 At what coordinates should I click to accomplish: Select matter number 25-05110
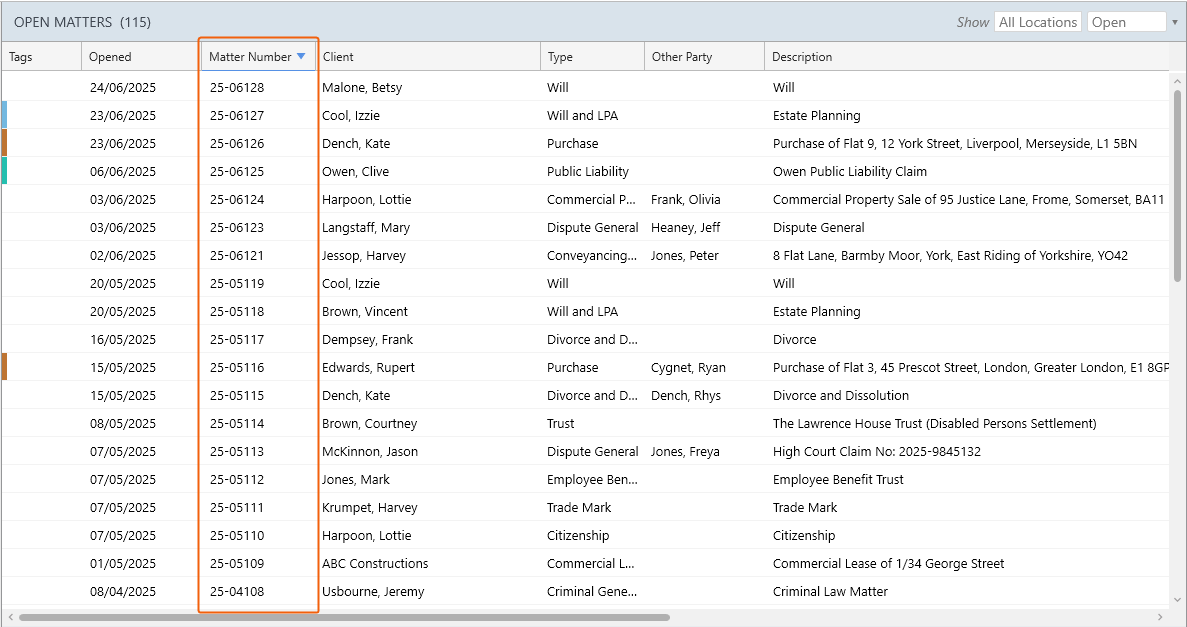[237, 535]
